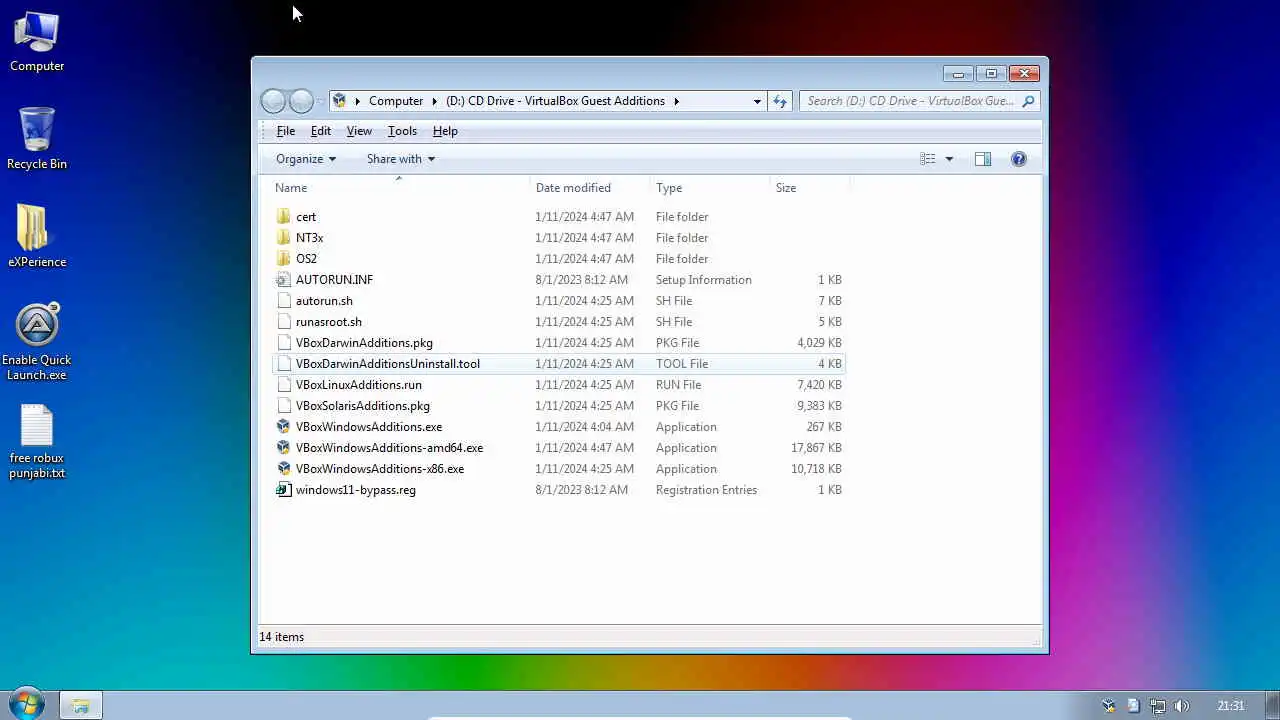1280x720 pixels.
Task: Open the Share with dropdown
Action: 401,159
